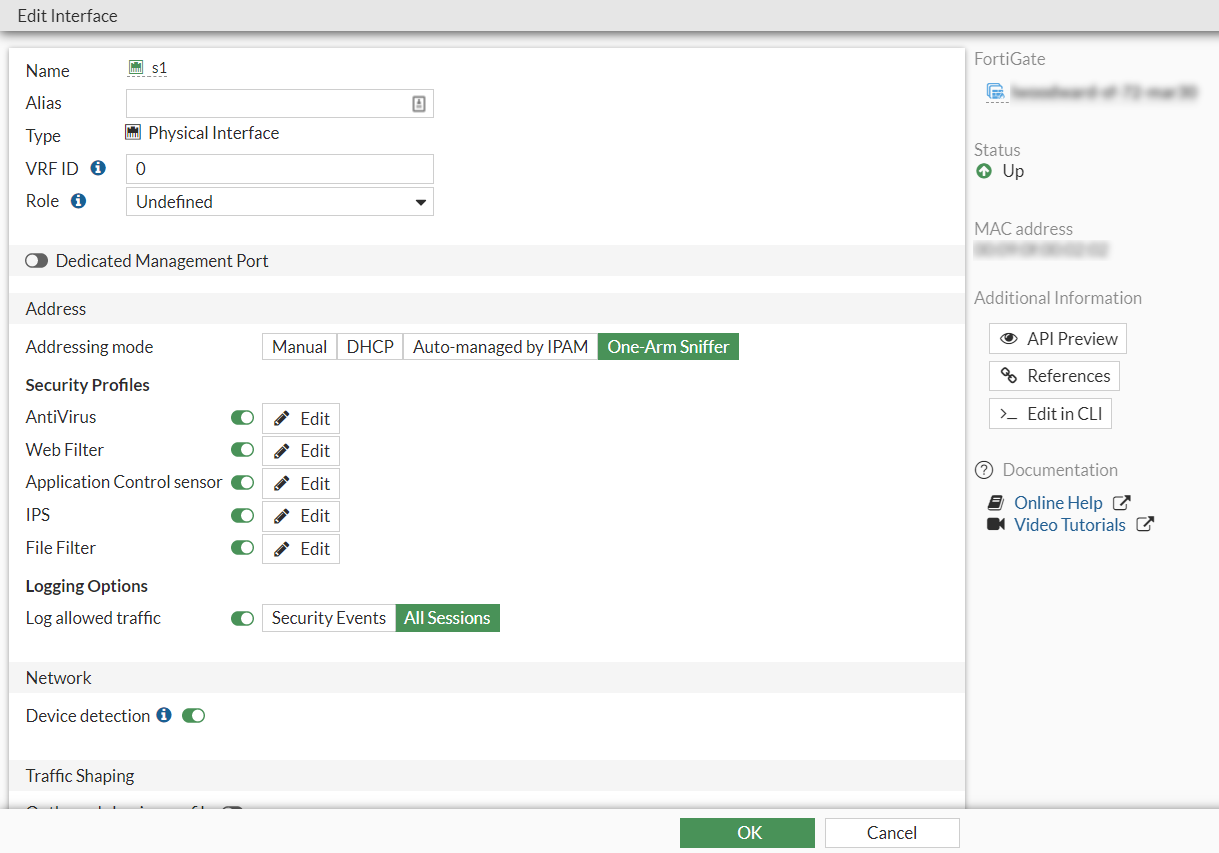Viewport: 1219px width, 853px height.
Task: Open the Role dropdown showing Undefined
Action: coord(279,201)
